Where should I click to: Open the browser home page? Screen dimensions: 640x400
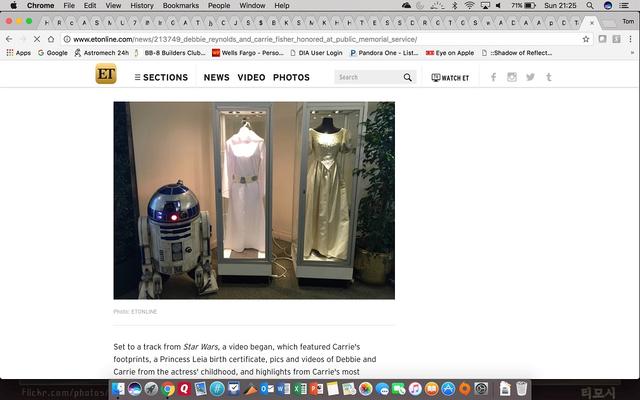pyautogui.click(x=51, y=39)
